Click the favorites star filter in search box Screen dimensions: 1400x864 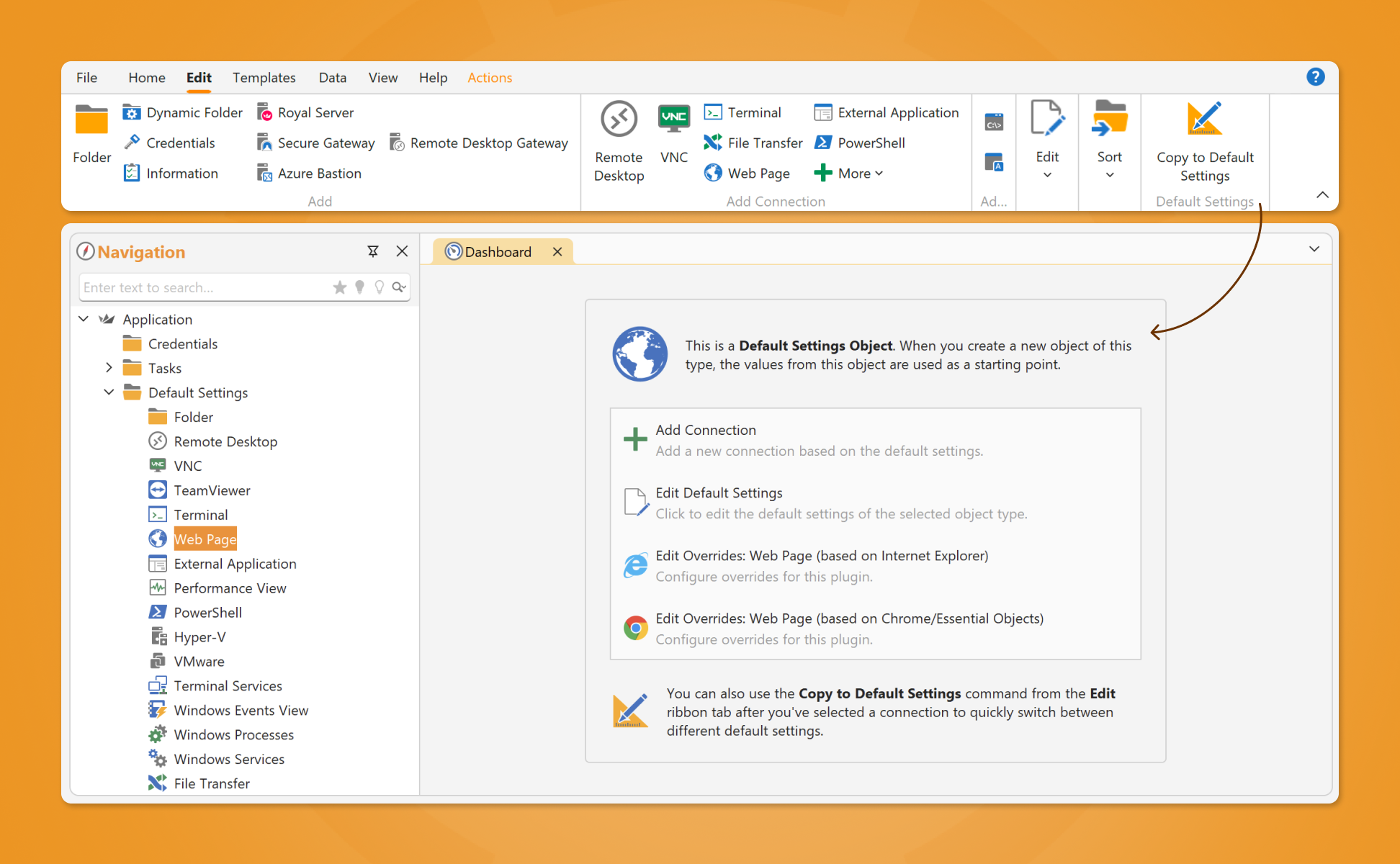click(340, 287)
